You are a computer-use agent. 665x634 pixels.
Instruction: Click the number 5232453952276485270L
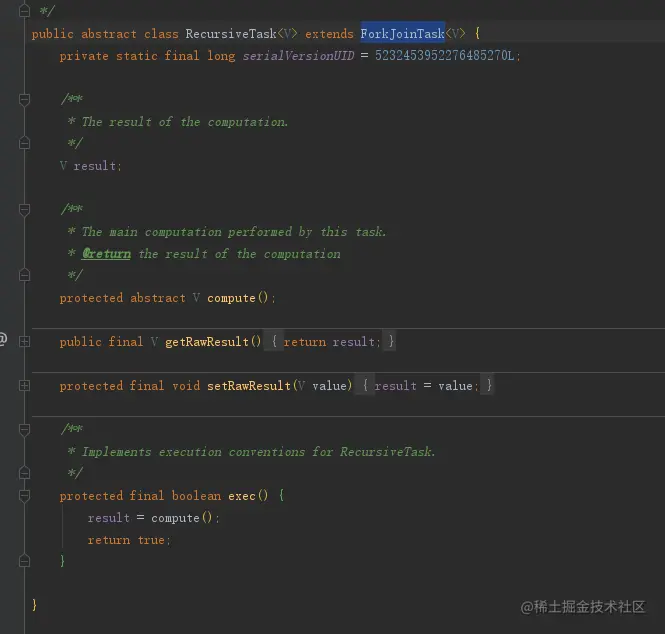pyautogui.click(x=444, y=56)
